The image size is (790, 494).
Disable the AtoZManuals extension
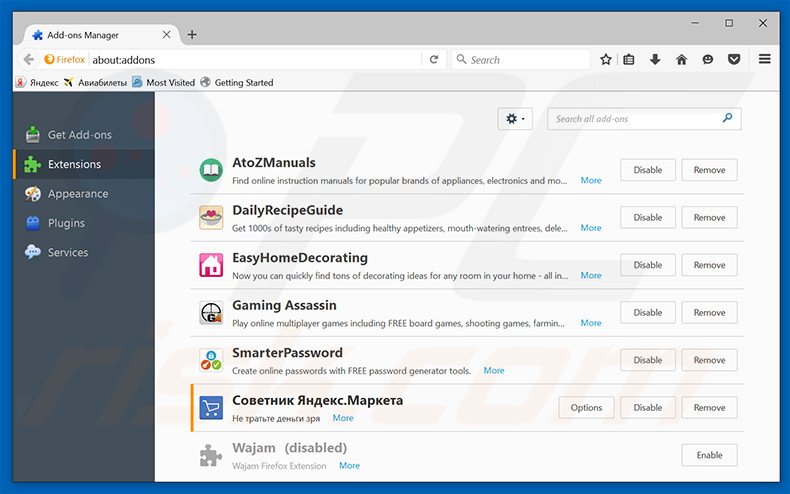coord(648,170)
